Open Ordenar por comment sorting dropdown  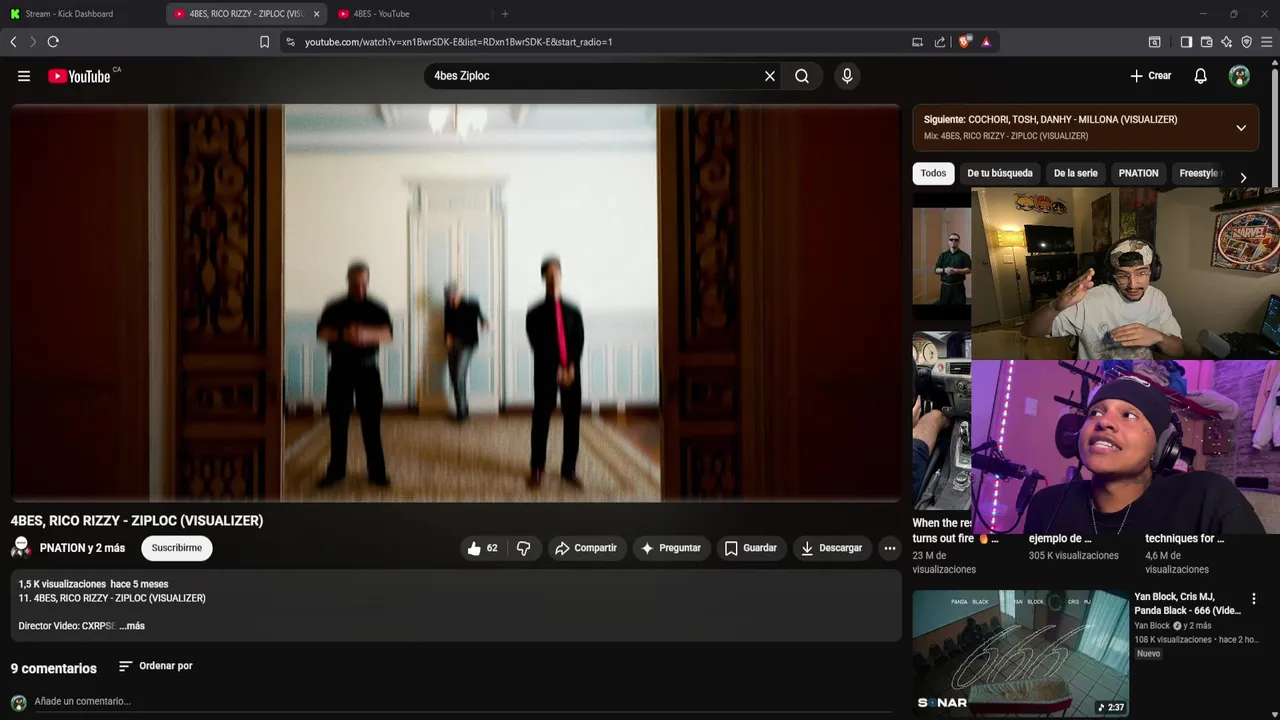point(155,666)
